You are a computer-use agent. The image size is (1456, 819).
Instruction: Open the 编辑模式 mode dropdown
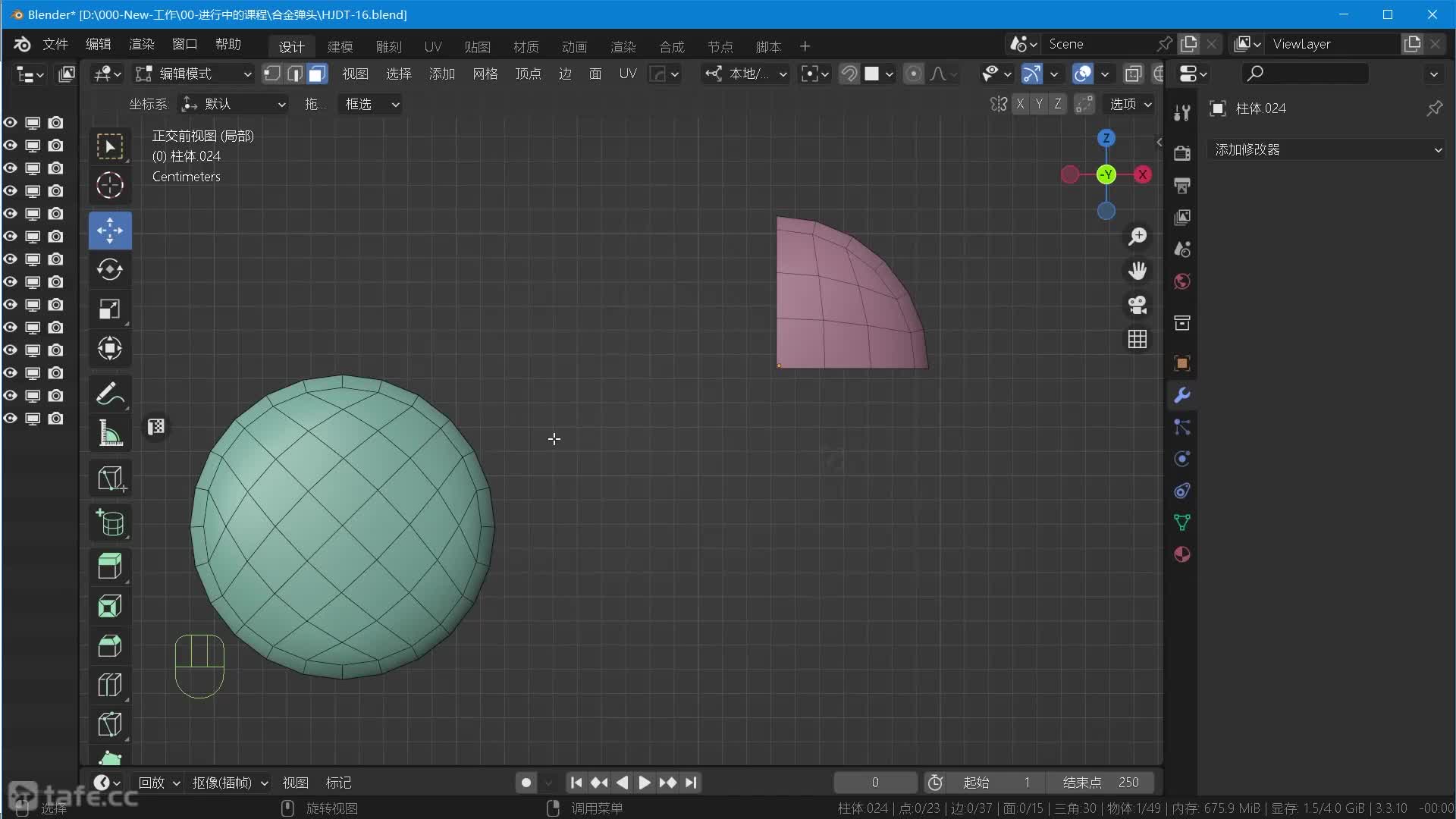point(193,74)
